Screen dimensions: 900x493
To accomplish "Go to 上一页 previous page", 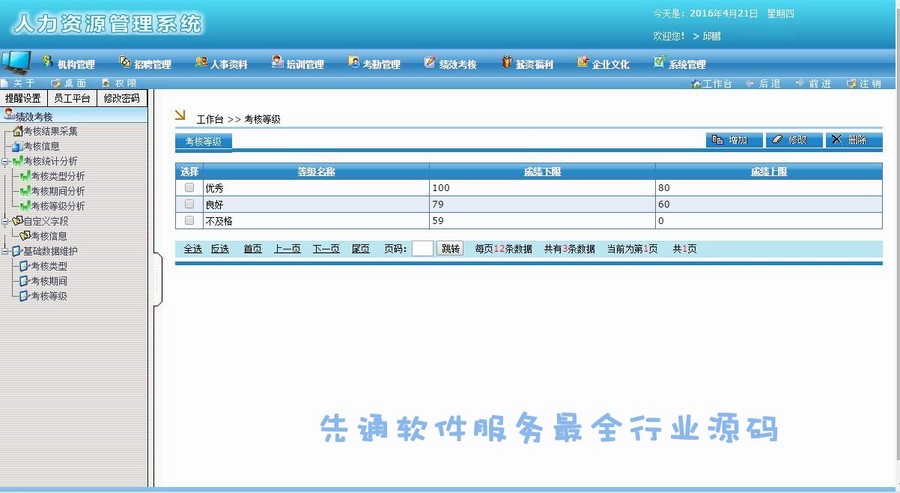I will pyautogui.click(x=287, y=249).
